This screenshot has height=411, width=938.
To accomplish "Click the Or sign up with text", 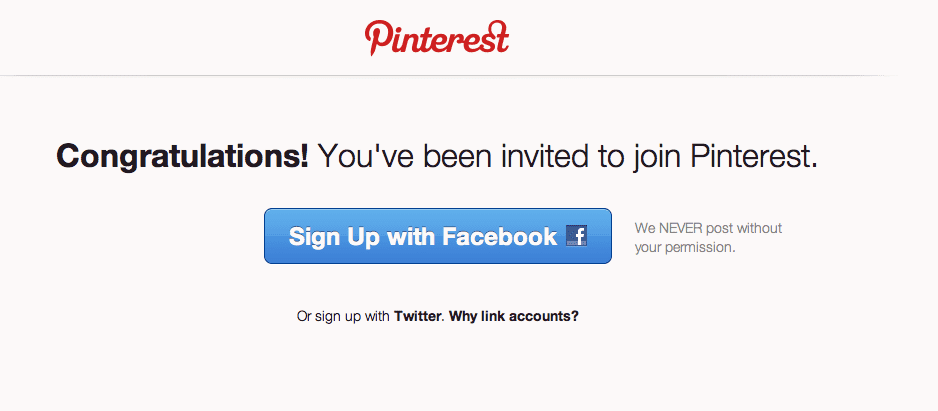I will click(343, 316).
